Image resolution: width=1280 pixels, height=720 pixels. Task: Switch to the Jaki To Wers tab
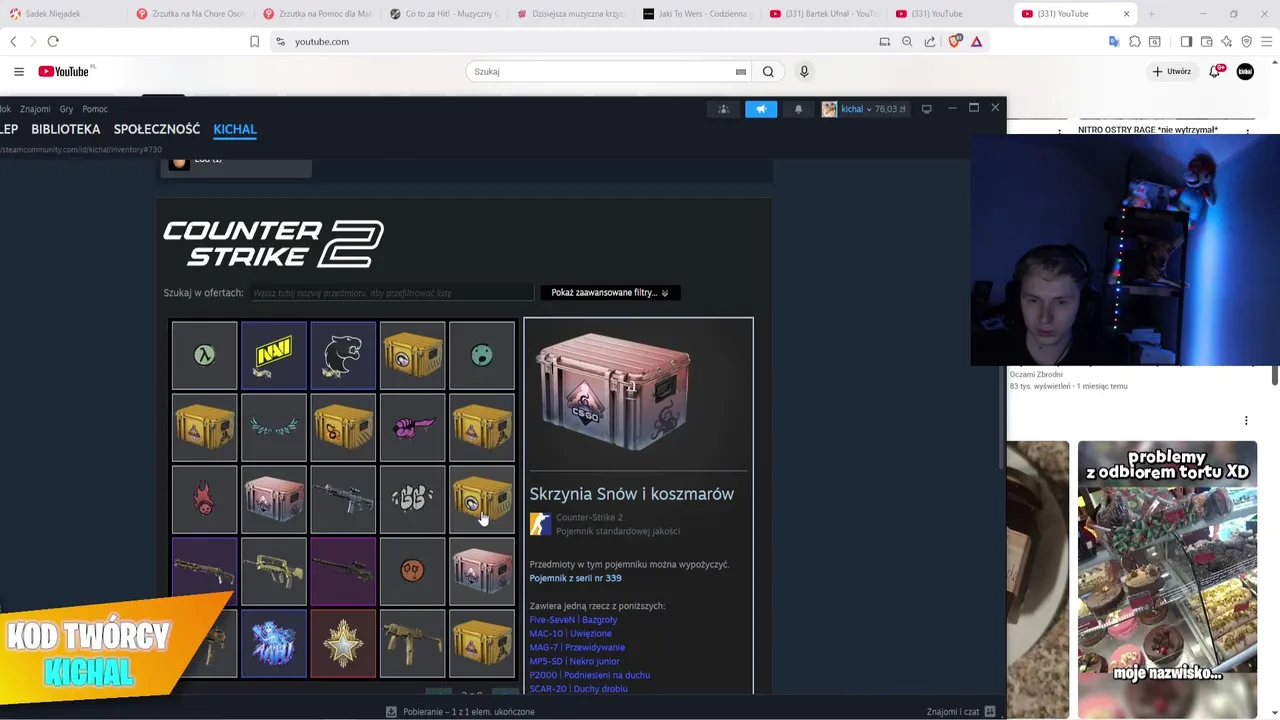pos(697,14)
